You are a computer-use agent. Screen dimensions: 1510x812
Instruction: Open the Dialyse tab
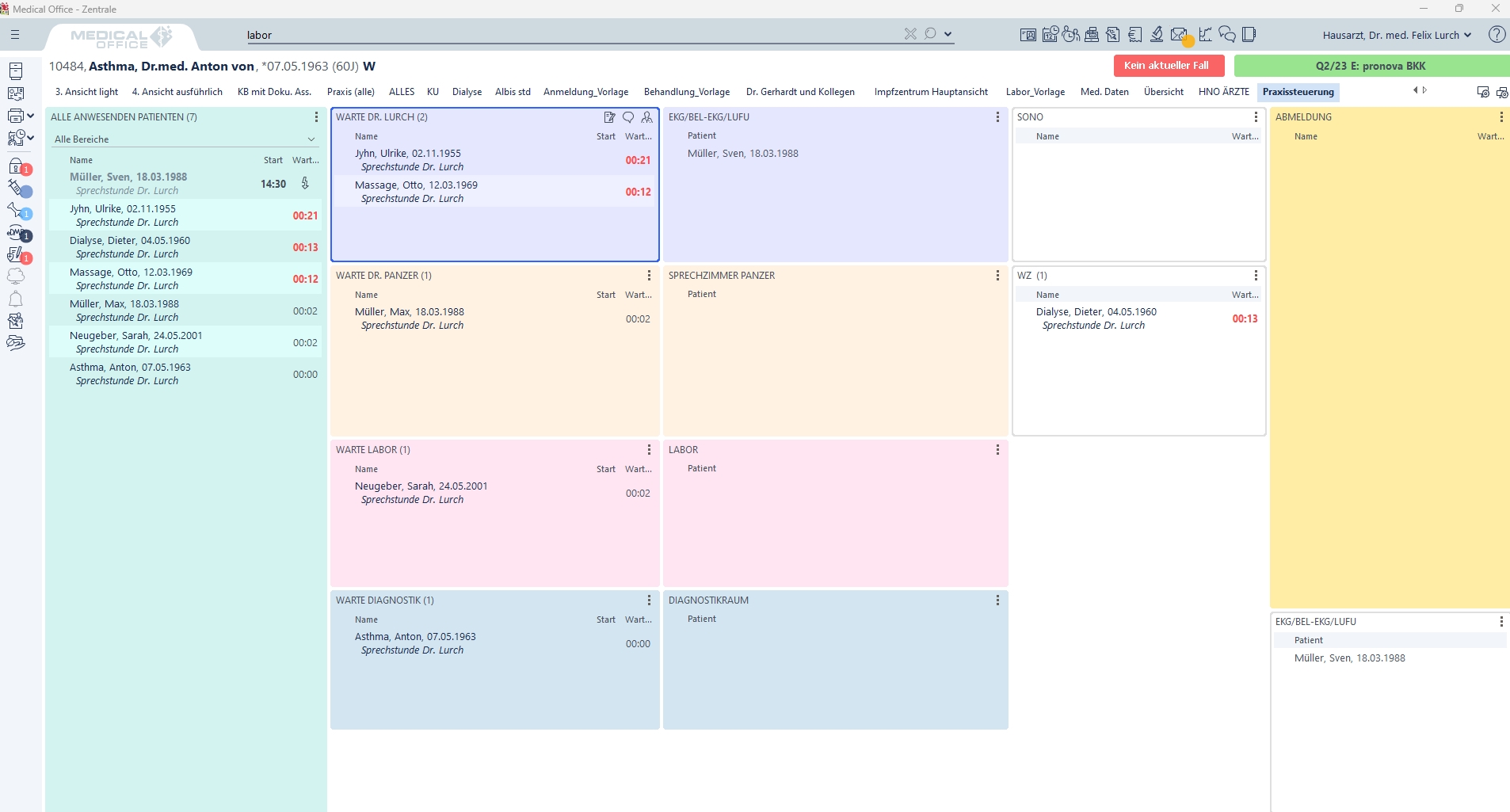pos(467,92)
